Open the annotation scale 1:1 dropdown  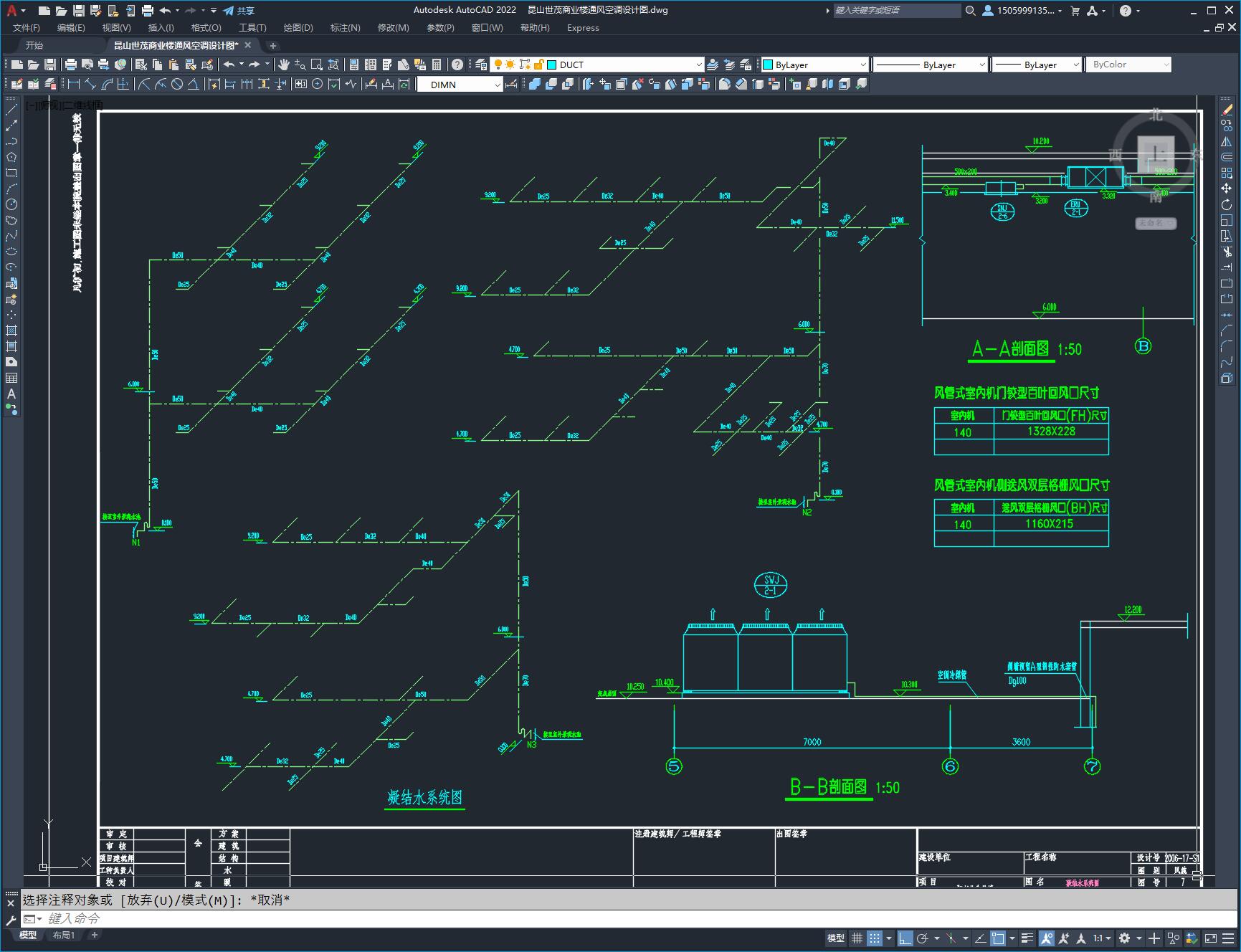tap(1102, 938)
